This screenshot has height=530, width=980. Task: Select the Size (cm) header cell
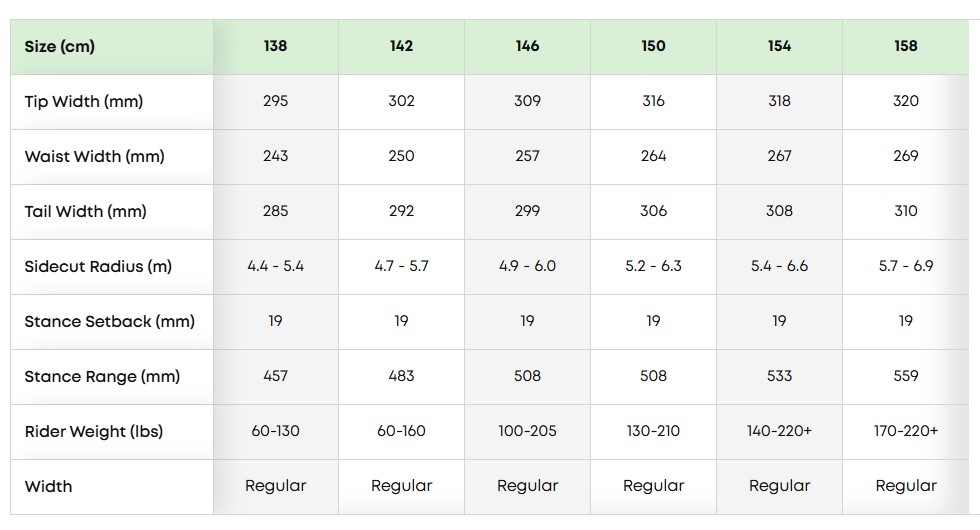[60, 46]
